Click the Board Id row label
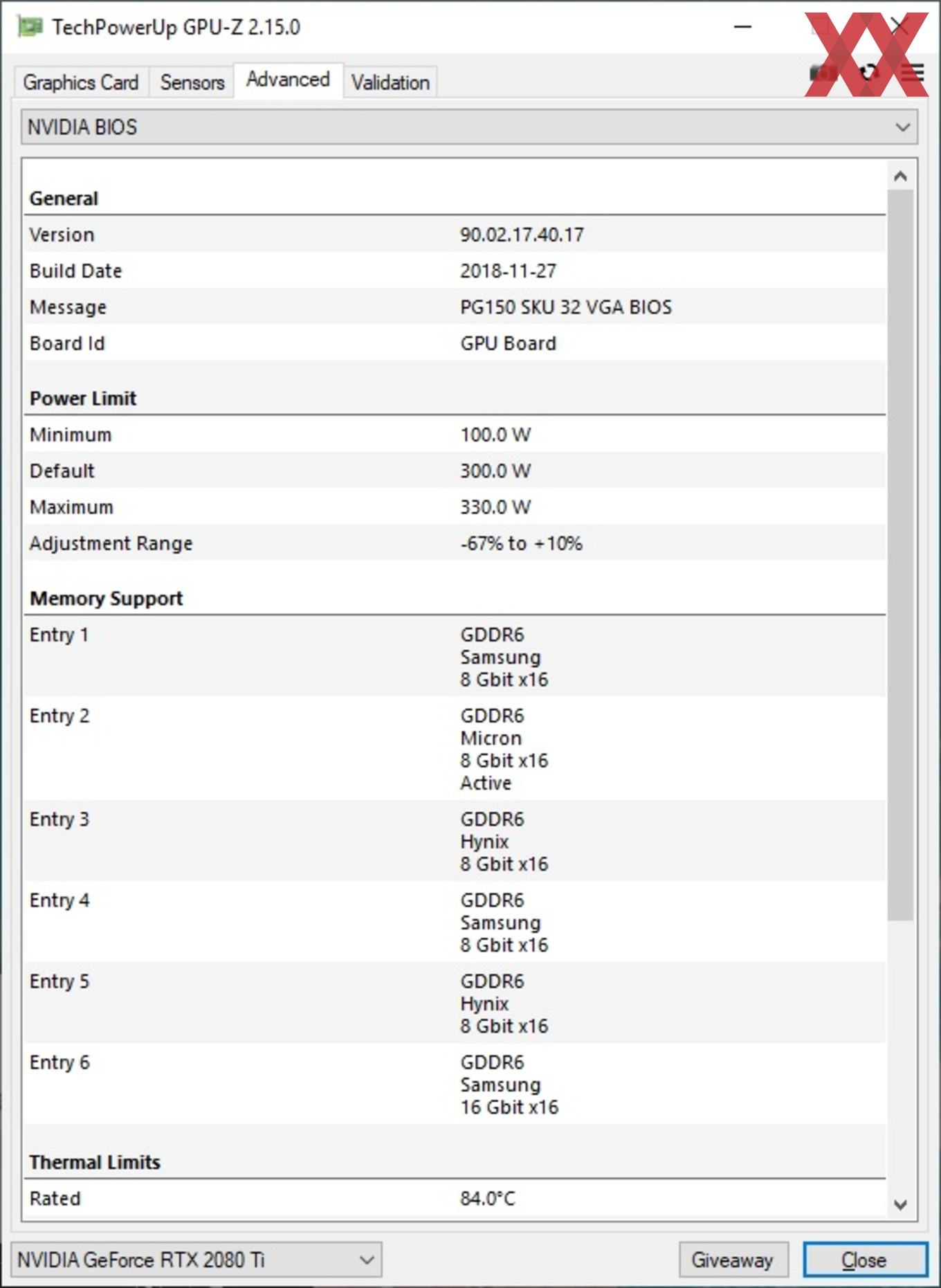 [67, 343]
